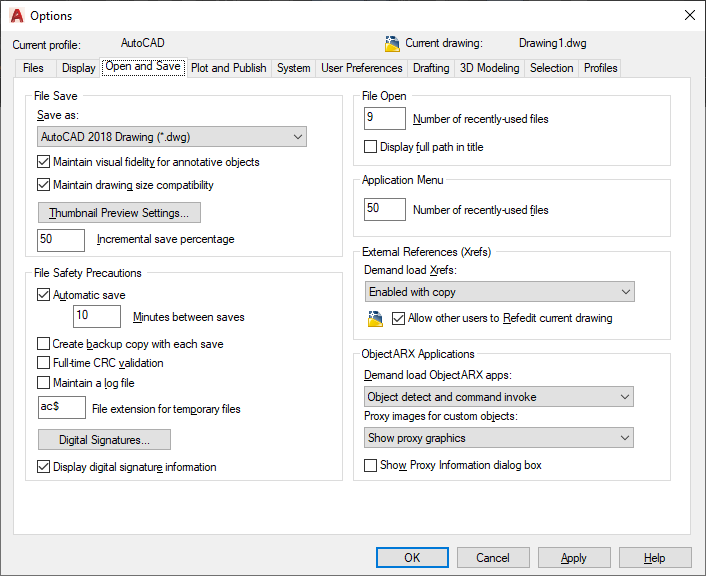Expand Demand load ObjectARX apps dropdown
Viewport: 706px width, 576px height.
498,397
